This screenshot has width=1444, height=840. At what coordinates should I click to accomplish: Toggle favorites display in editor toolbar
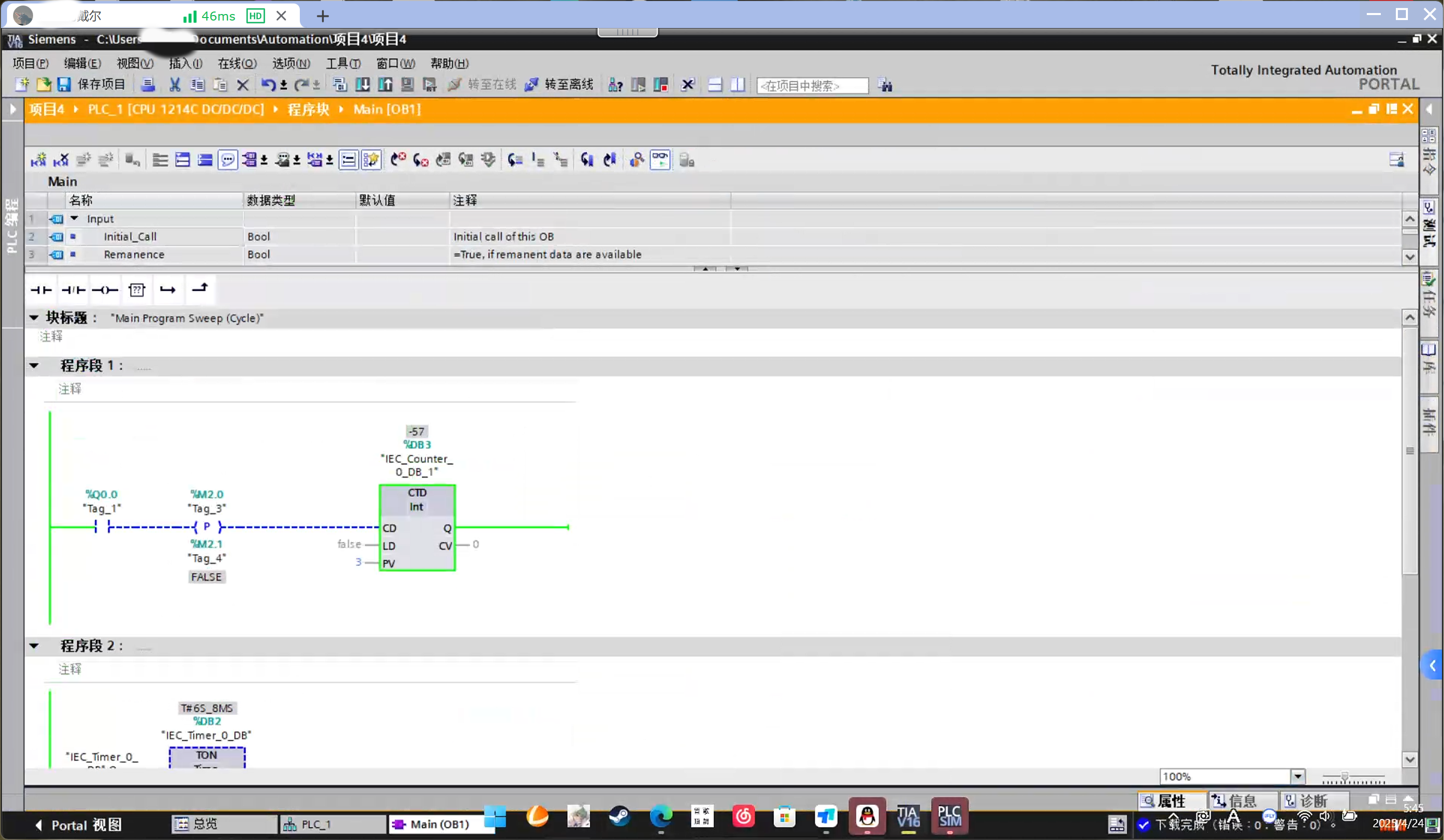pyautogui.click(x=372, y=160)
